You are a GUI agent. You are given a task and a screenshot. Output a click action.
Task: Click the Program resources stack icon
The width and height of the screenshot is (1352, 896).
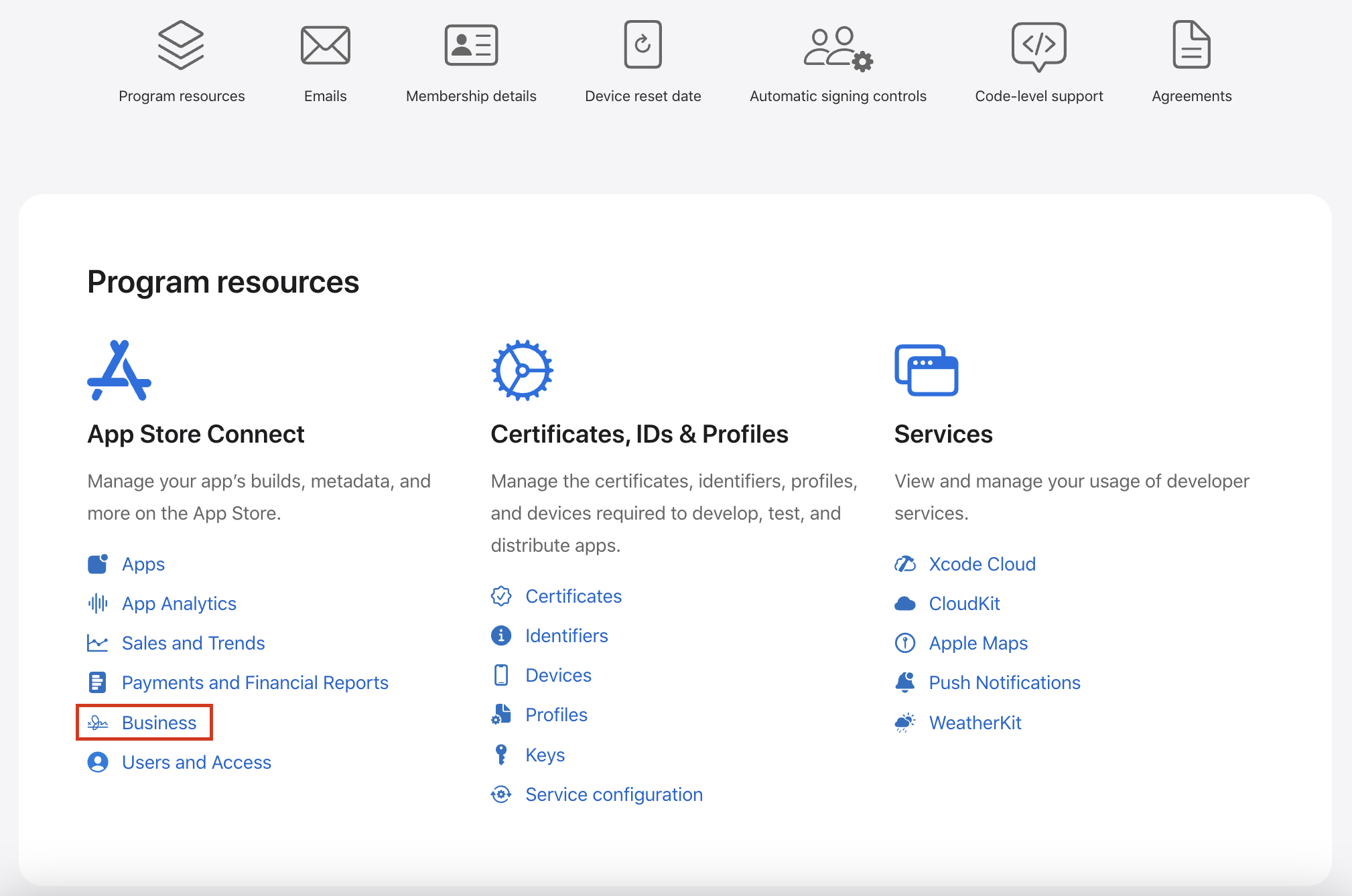pyautogui.click(x=181, y=45)
